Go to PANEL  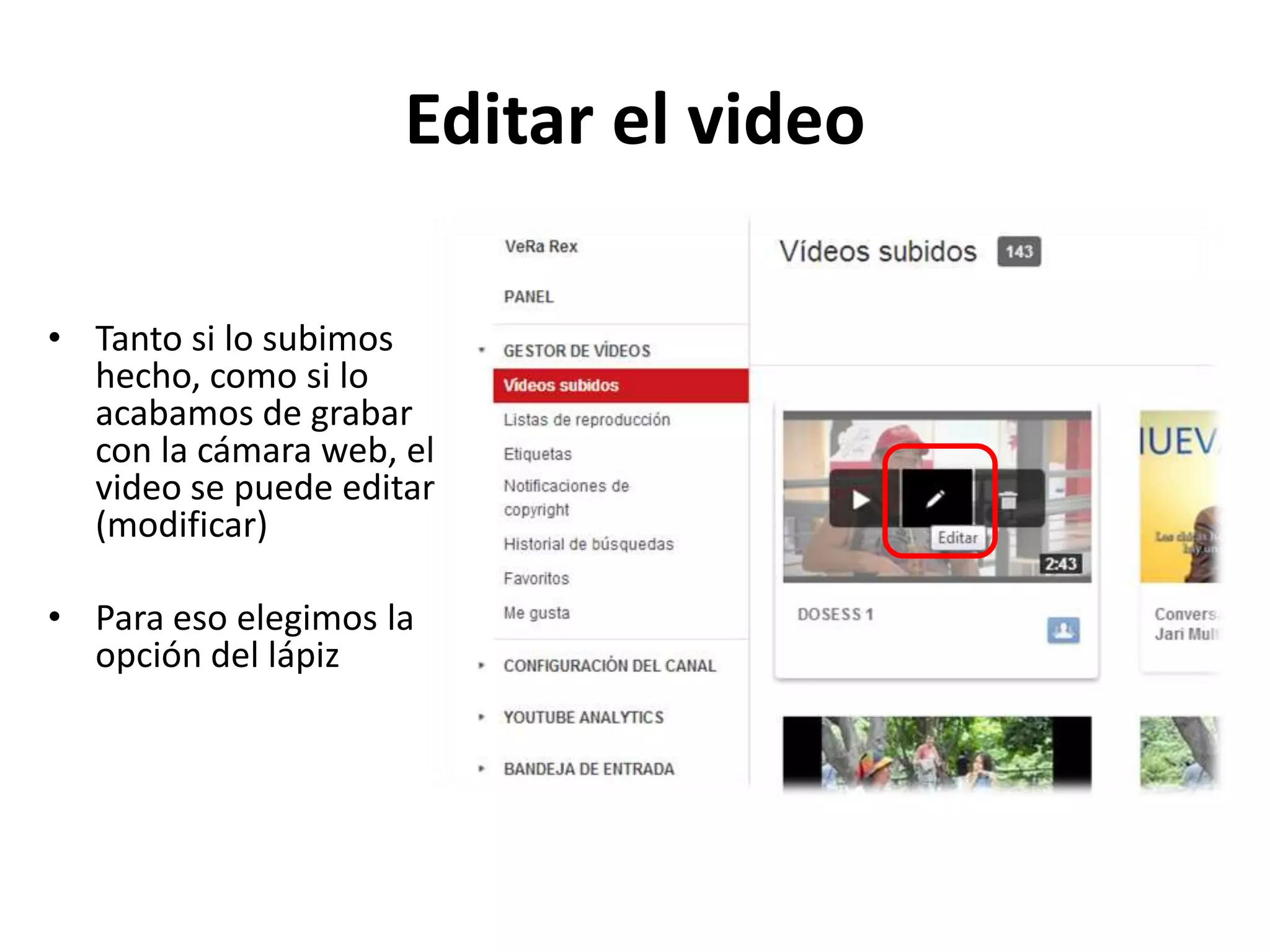click(x=529, y=297)
